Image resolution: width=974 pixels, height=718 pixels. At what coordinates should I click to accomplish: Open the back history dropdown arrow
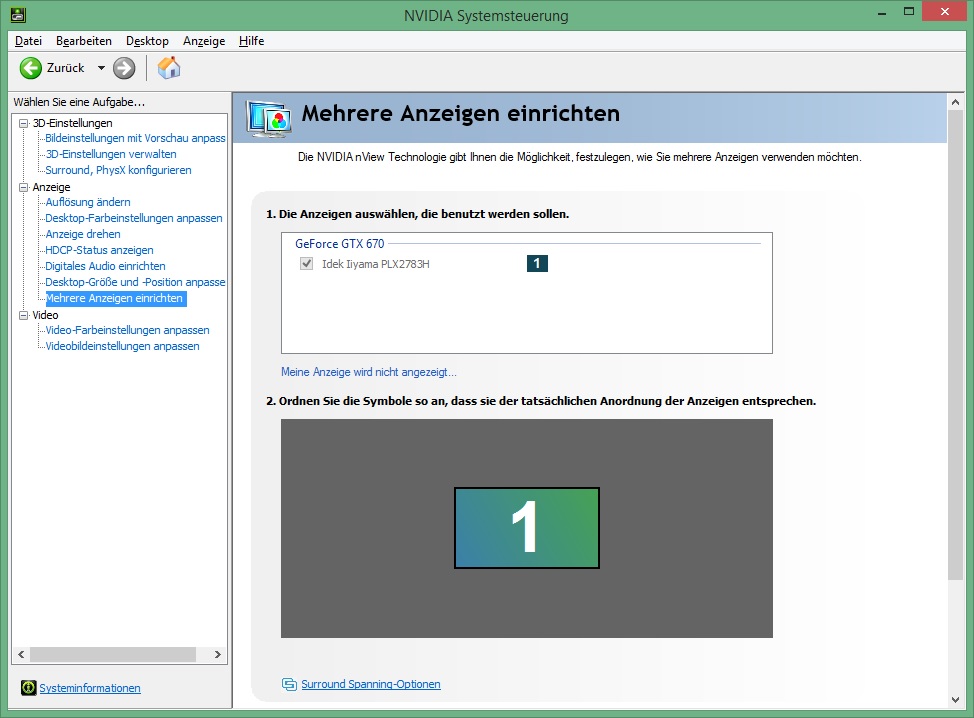click(x=101, y=68)
